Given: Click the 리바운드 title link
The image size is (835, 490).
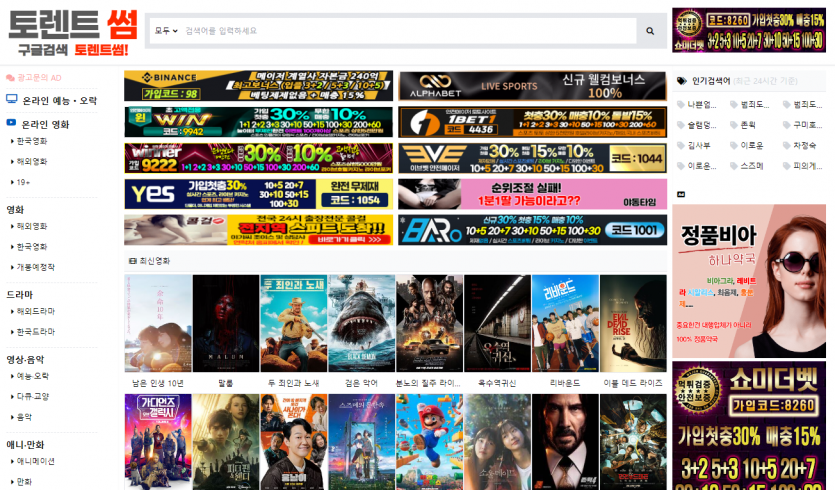Looking at the screenshot, I should tap(565, 383).
